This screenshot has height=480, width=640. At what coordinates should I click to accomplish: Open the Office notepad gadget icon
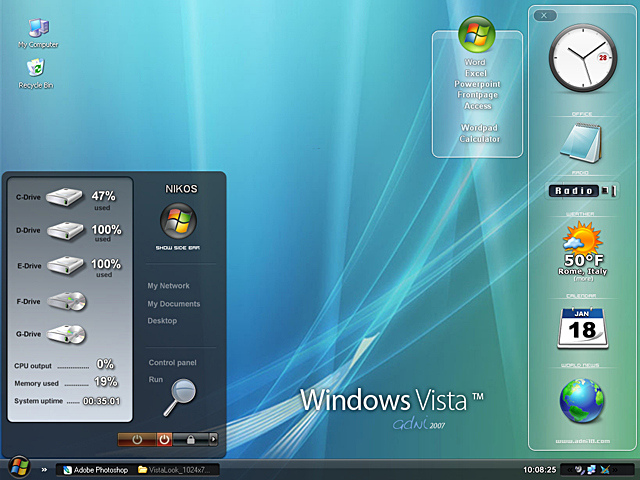(581, 143)
